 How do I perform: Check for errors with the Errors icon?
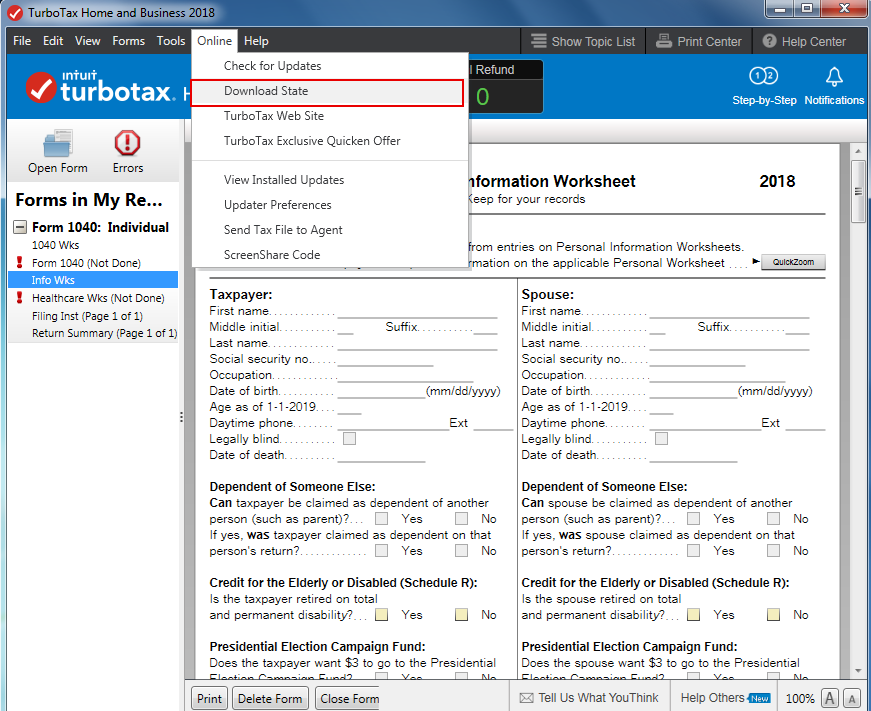tap(127, 150)
